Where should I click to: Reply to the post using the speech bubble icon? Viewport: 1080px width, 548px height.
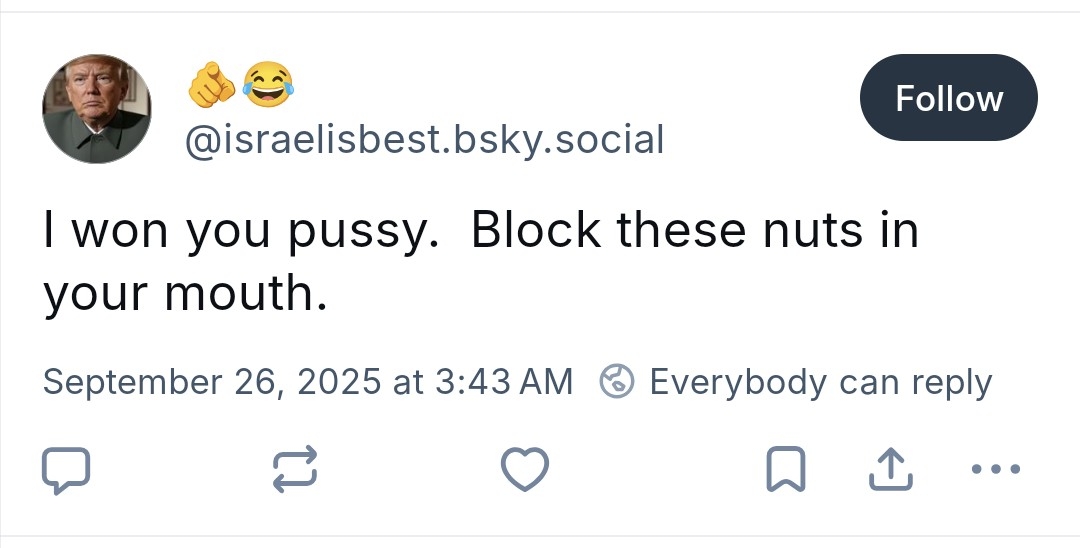tap(67, 470)
